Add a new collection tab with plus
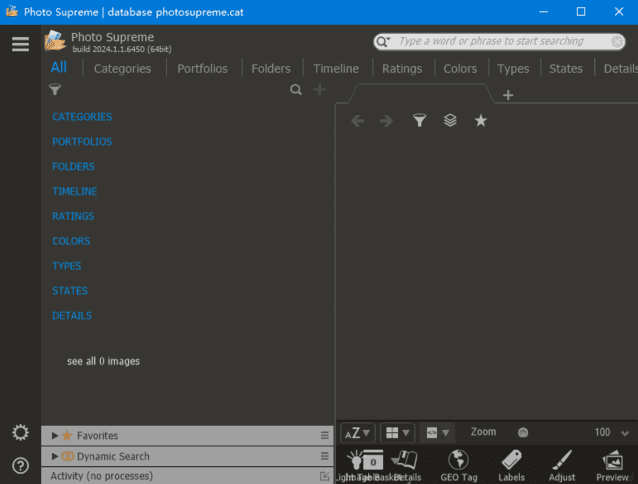Screen dimensions: 638x484 click(x=508, y=95)
